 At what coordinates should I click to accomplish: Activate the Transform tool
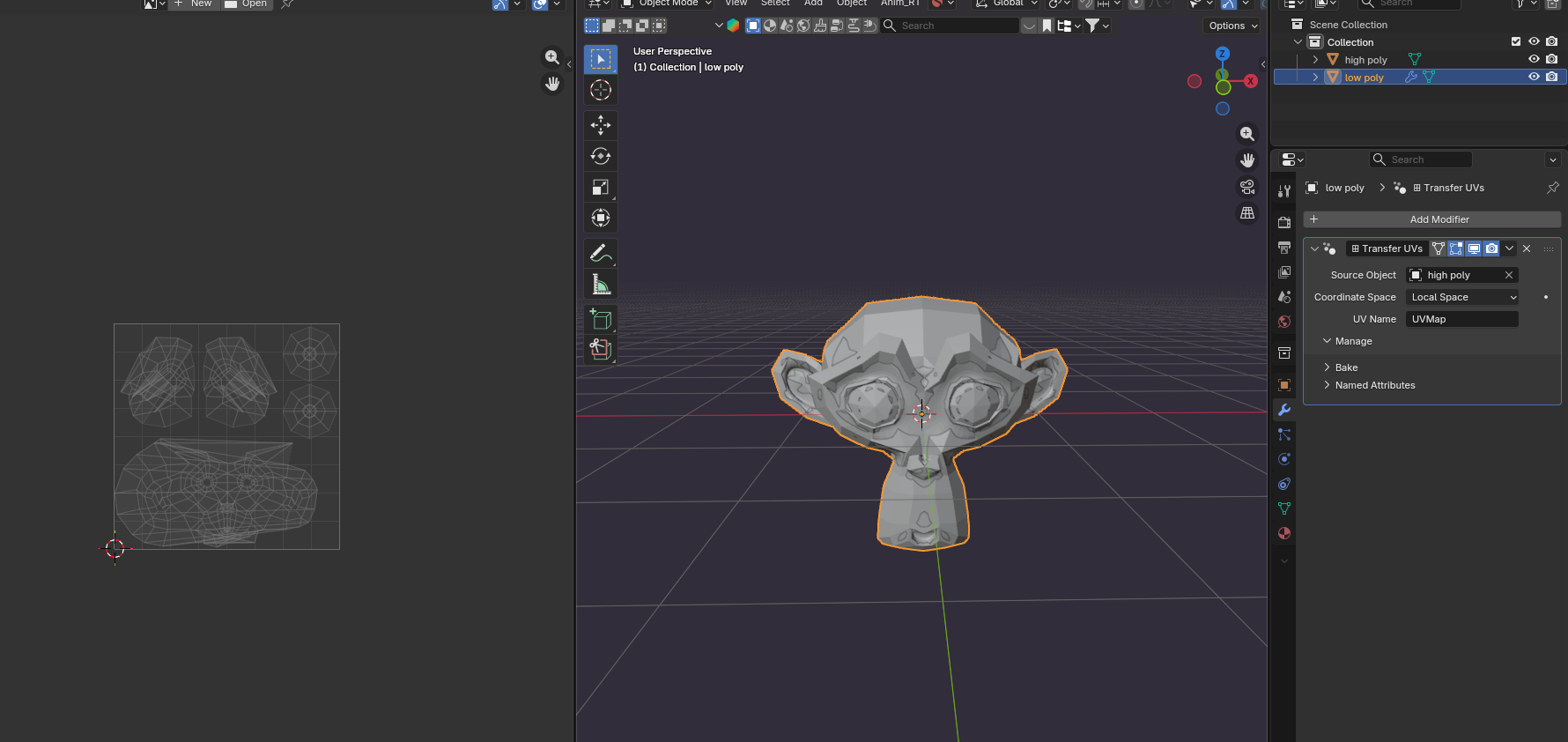(601, 218)
